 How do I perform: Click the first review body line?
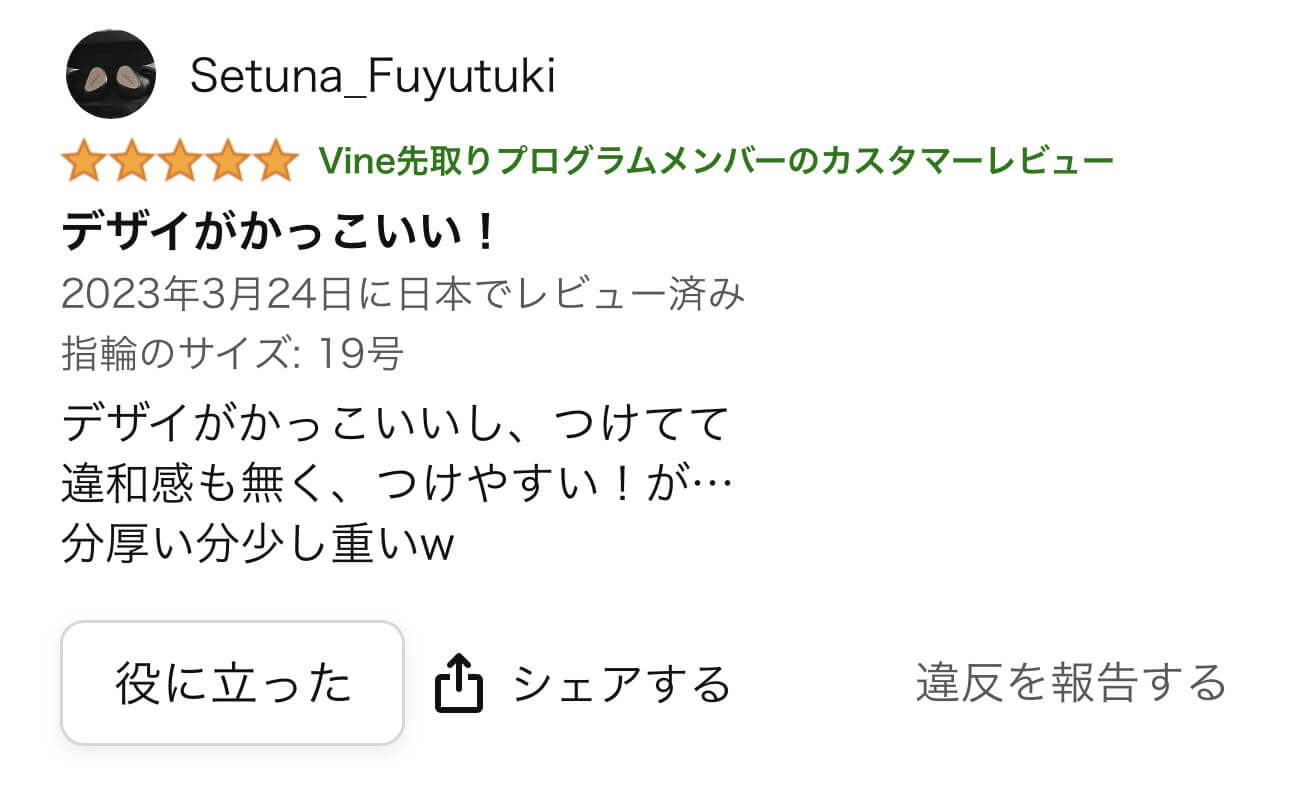tap(393, 425)
